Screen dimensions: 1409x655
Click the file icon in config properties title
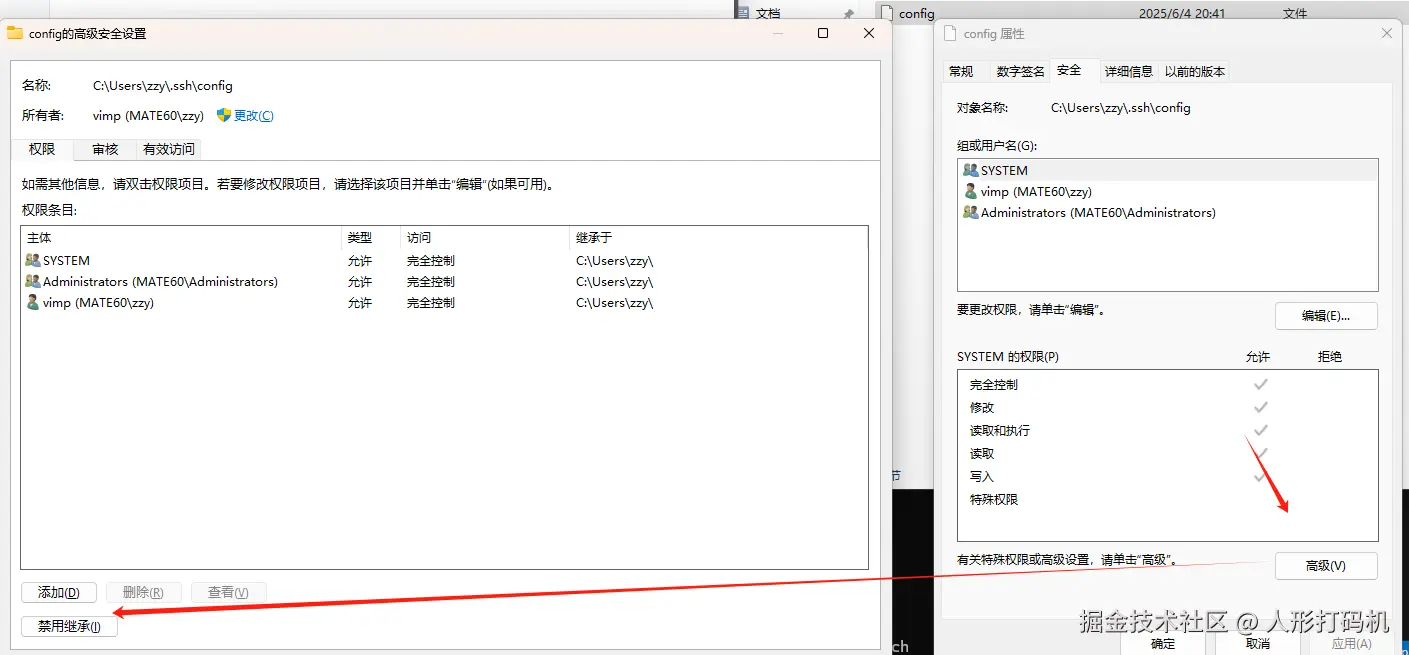tap(950, 33)
